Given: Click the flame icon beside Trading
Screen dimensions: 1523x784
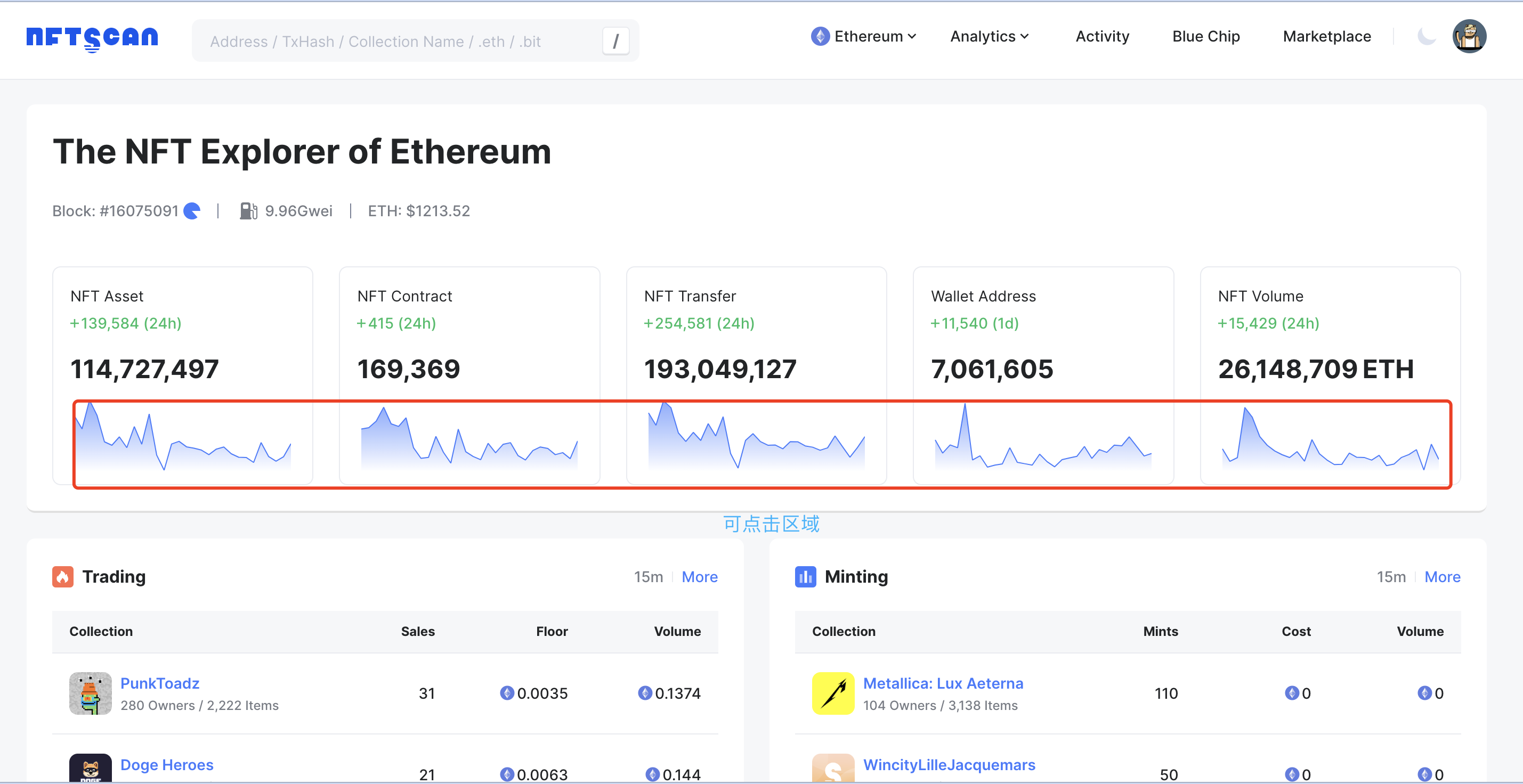Looking at the screenshot, I should (63, 577).
